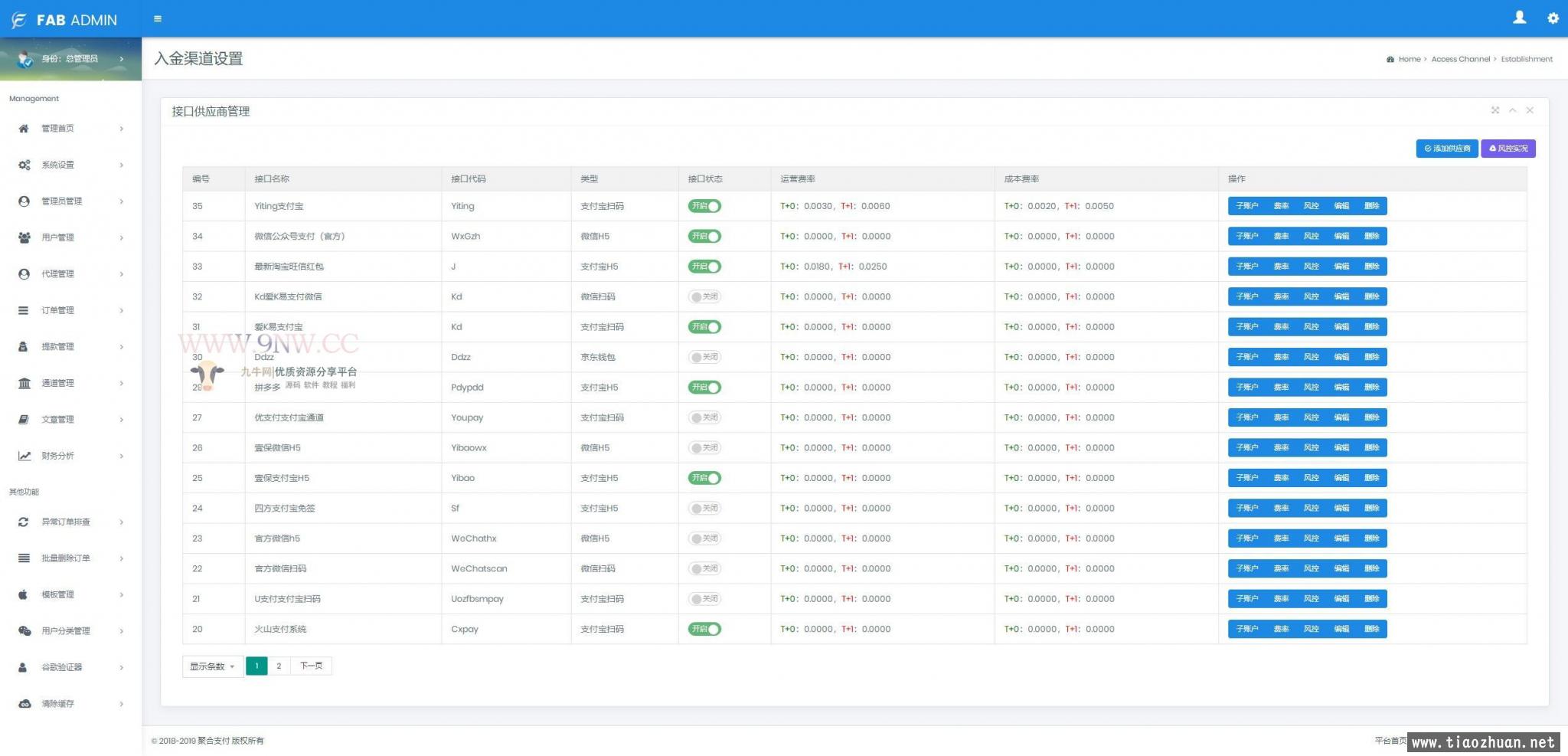The height and width of the screenshot is (756, 1568).
Task: Open the 显示条数 dropdown
Action: click(x=212, y=666)
